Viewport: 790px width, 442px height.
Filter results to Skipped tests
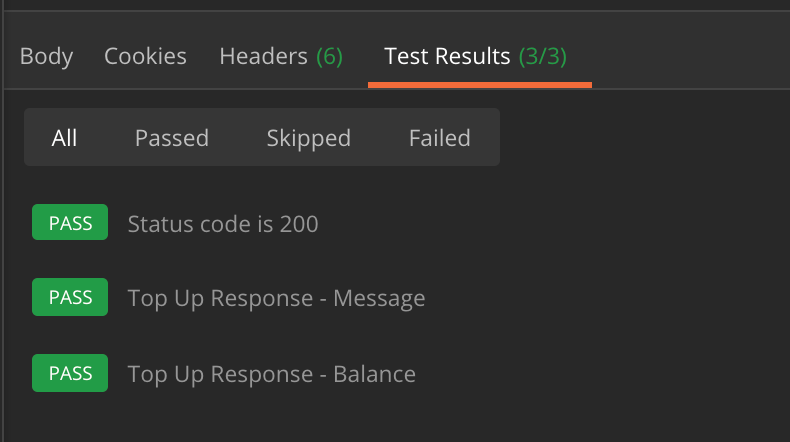pyautogui.click(x=308, y=137)
